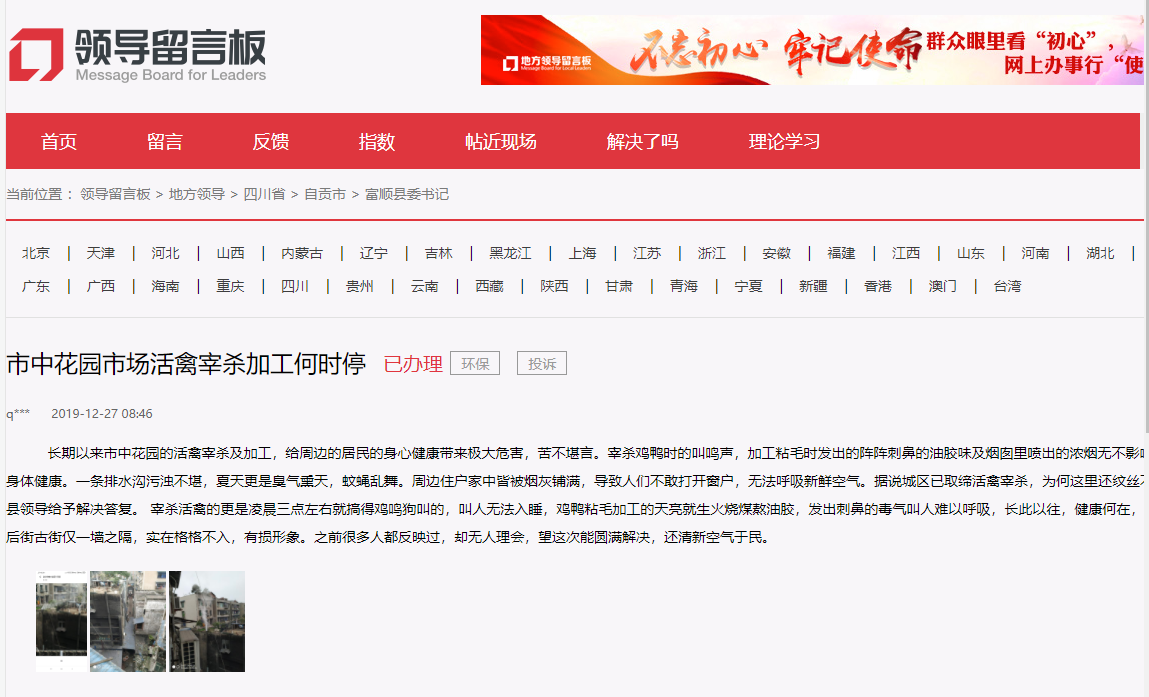
Task: Open the 不忘初心 banner advertisement
Action: (x=811, y=50)
